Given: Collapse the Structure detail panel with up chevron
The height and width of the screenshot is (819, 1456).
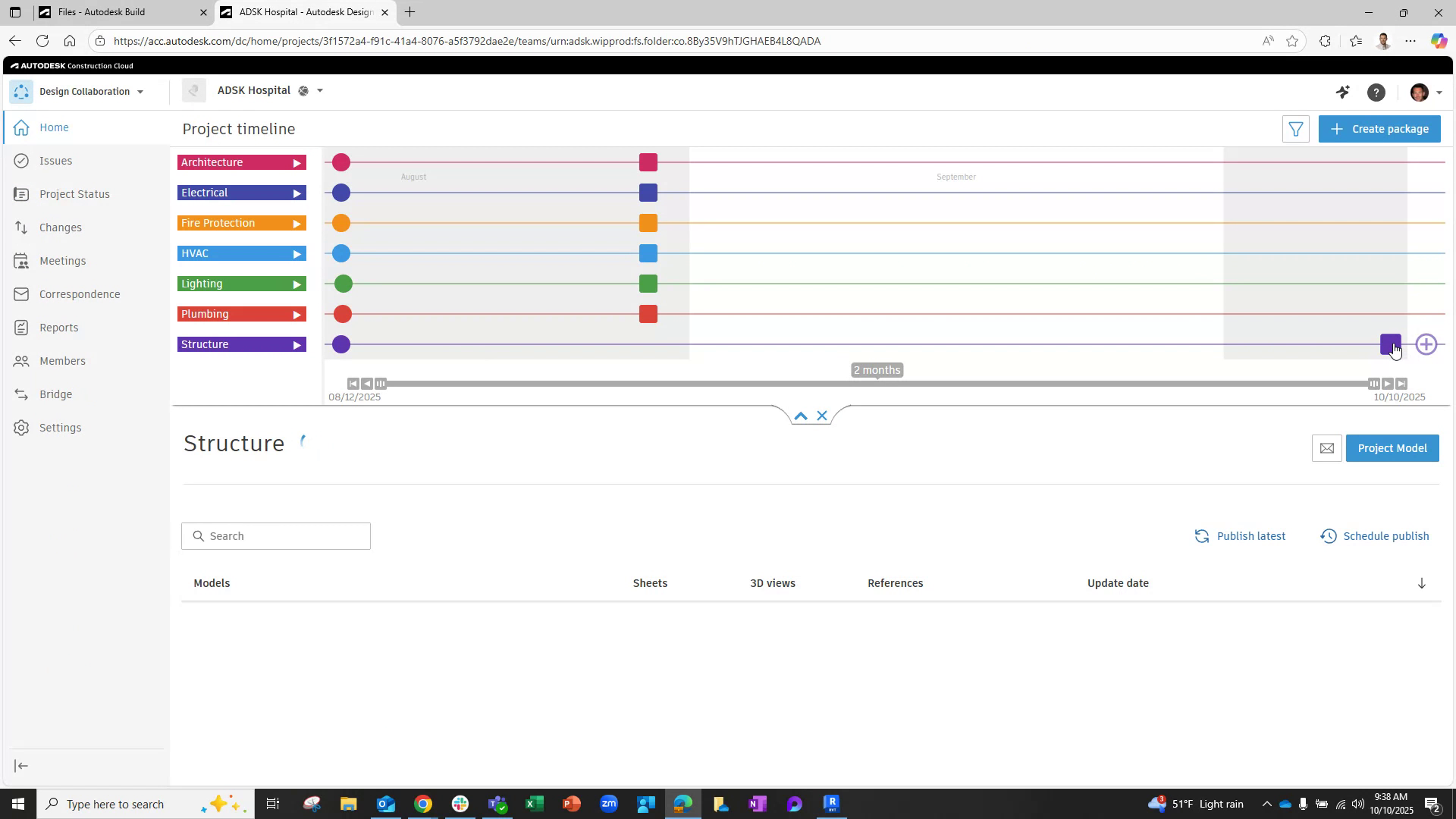Looking at the screenshot, I should pyautogui.click(x=801, y=416).
